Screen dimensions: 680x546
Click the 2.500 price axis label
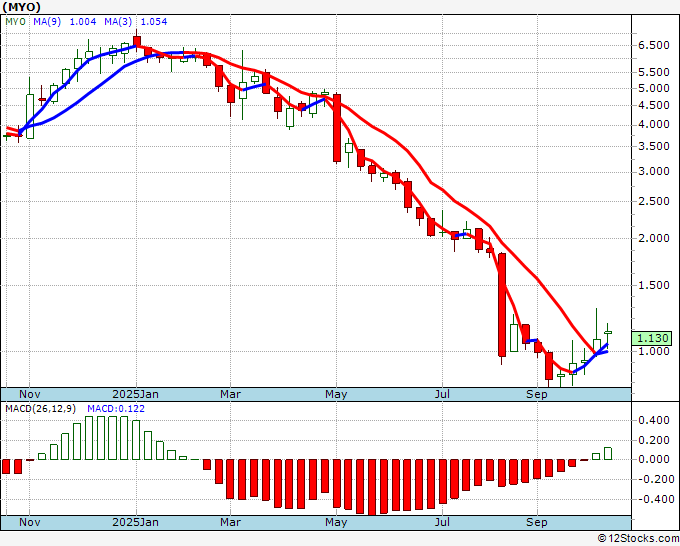[x=654, y=201]
